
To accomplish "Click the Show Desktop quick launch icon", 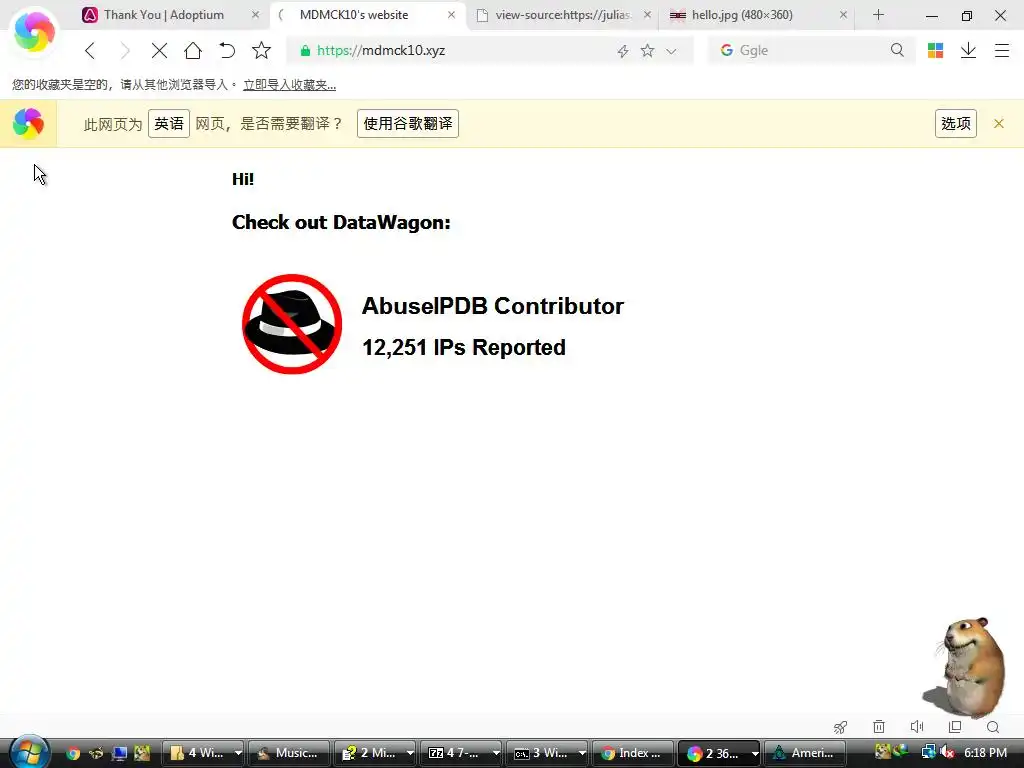I will click(x=120, y=753).
